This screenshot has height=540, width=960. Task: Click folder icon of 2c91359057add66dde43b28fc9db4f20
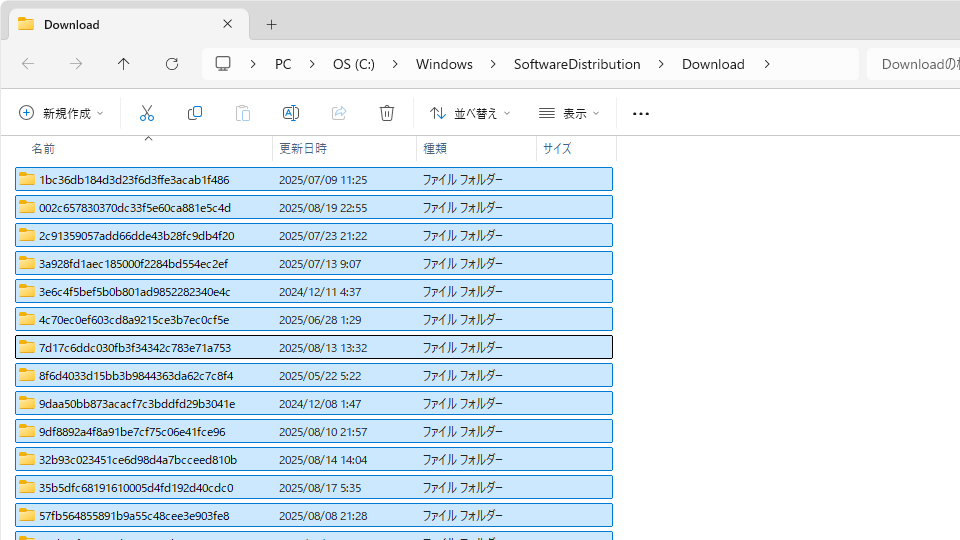(26, 235)
